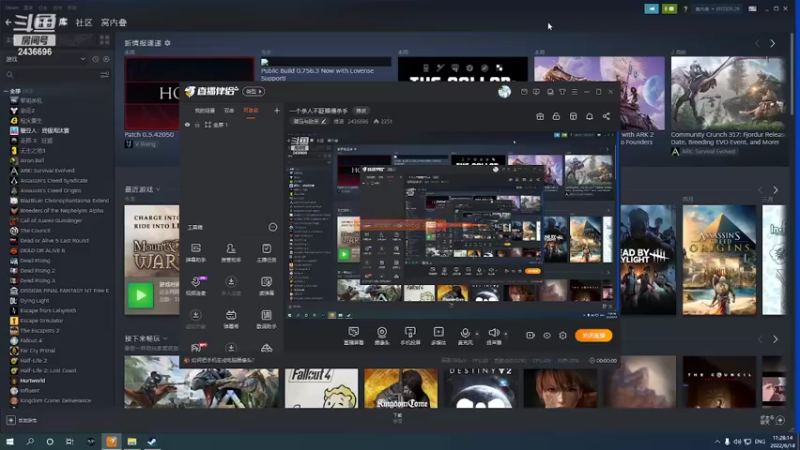Select second scene tab in stream companion
The image size is (800, 450).
(229, 110)
